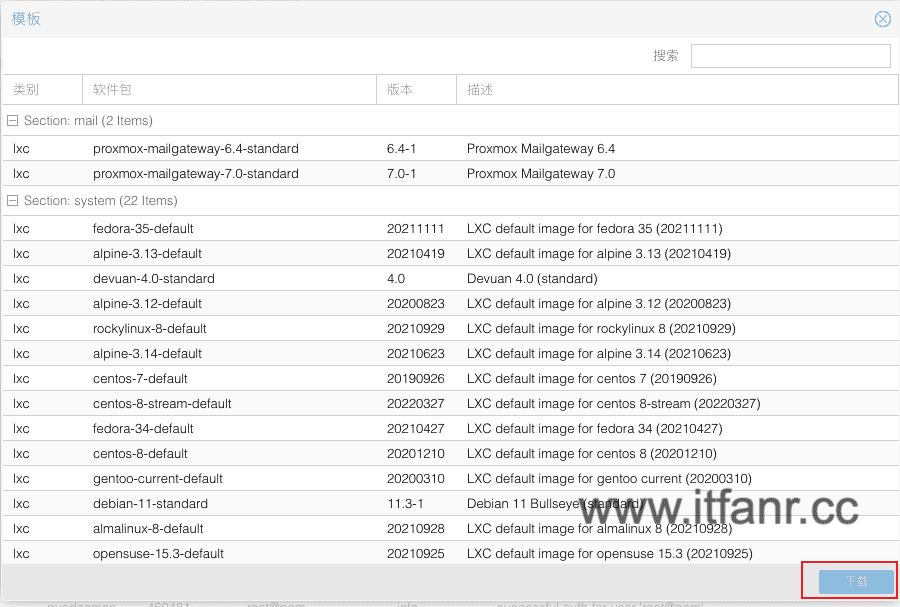This screenshot has height=607, width=900.
Task: Click description for opensuse 15.3 image
Action: coord(610,553)
